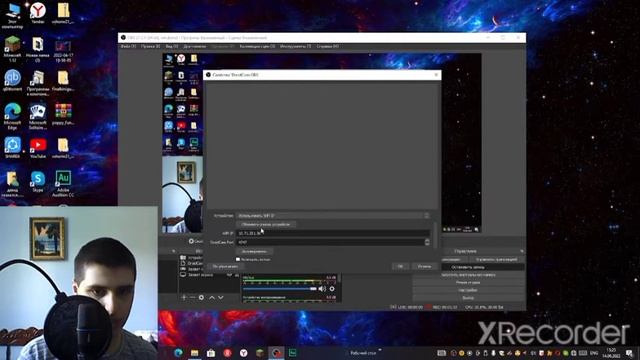640x360 pixels.
Task: Open qBittorrent from the desktop
Action: (x=12, y=80)
